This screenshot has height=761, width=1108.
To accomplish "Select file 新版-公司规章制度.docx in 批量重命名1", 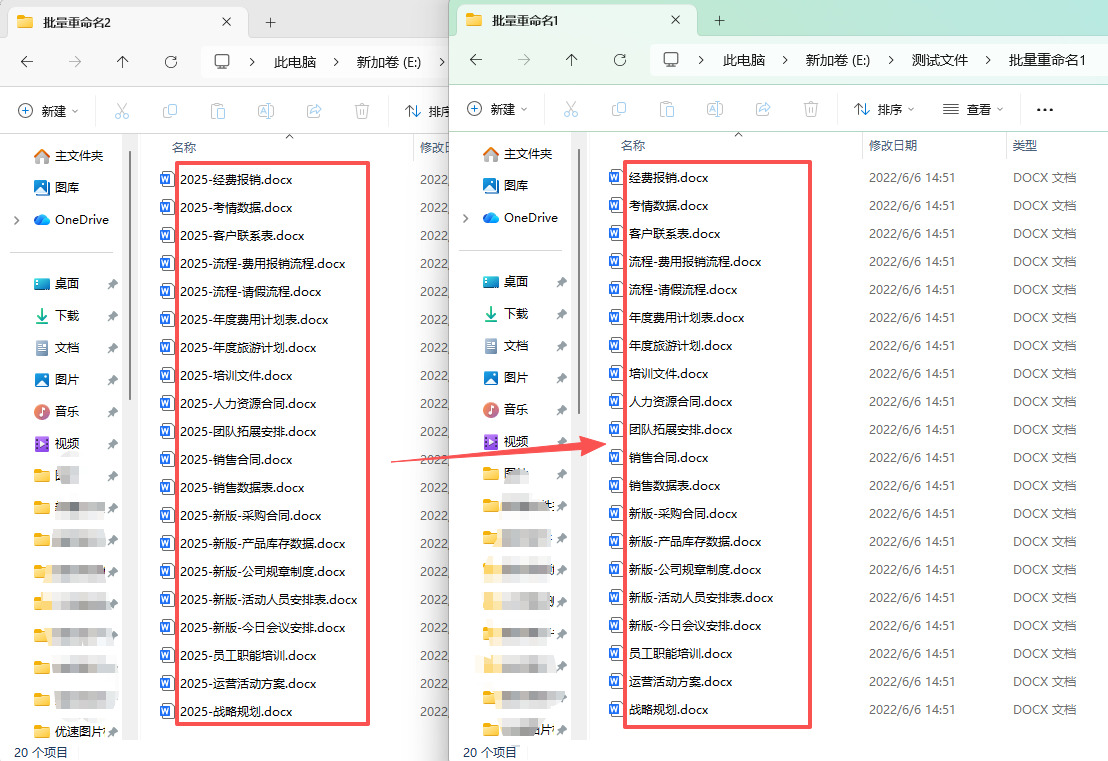I will pyautogui.click(x=695, y=570).
